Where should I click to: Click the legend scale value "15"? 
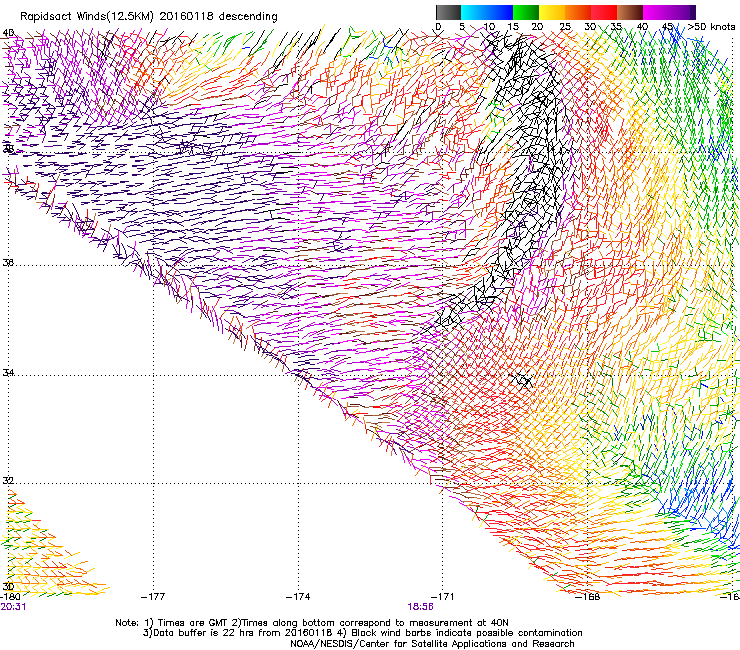(513, 26)
